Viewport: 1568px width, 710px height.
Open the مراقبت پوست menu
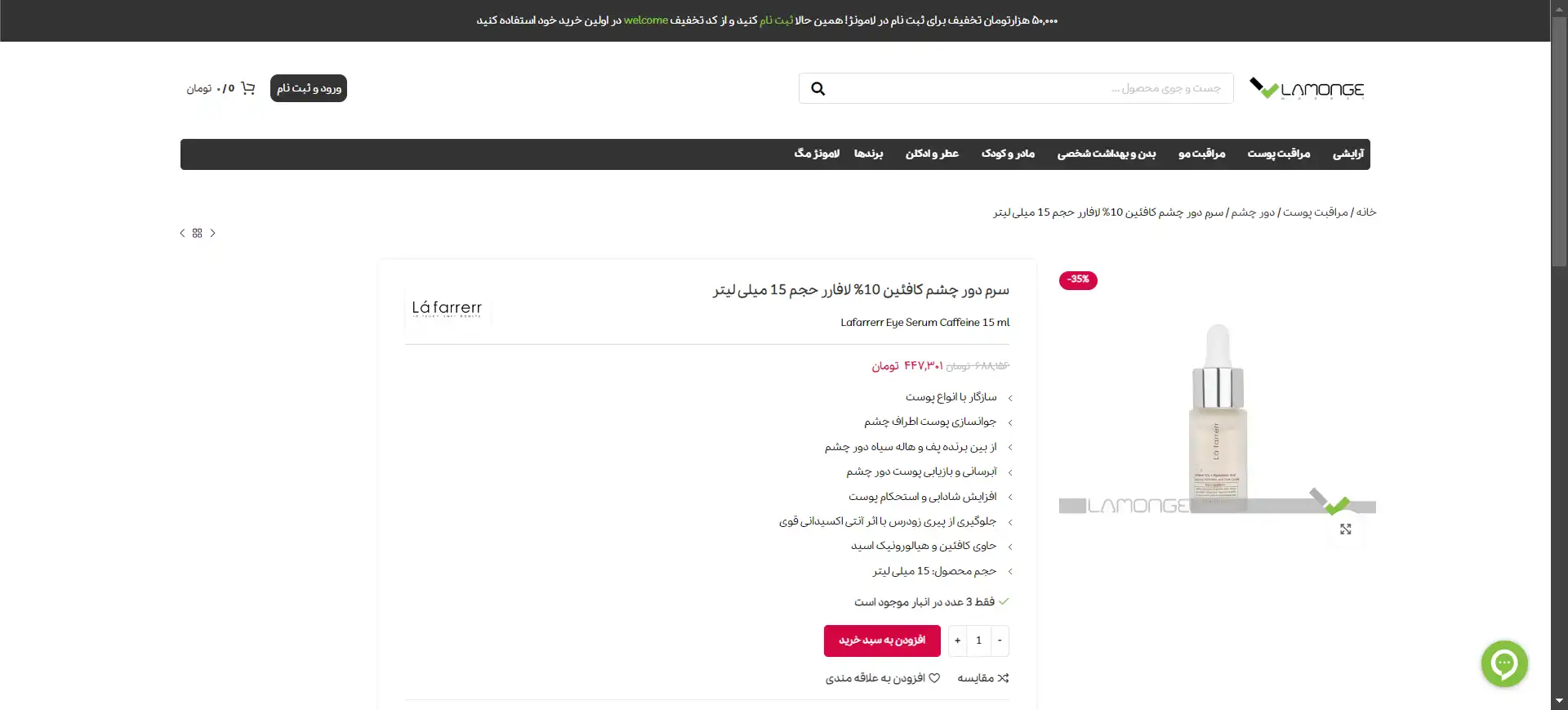1279,154
